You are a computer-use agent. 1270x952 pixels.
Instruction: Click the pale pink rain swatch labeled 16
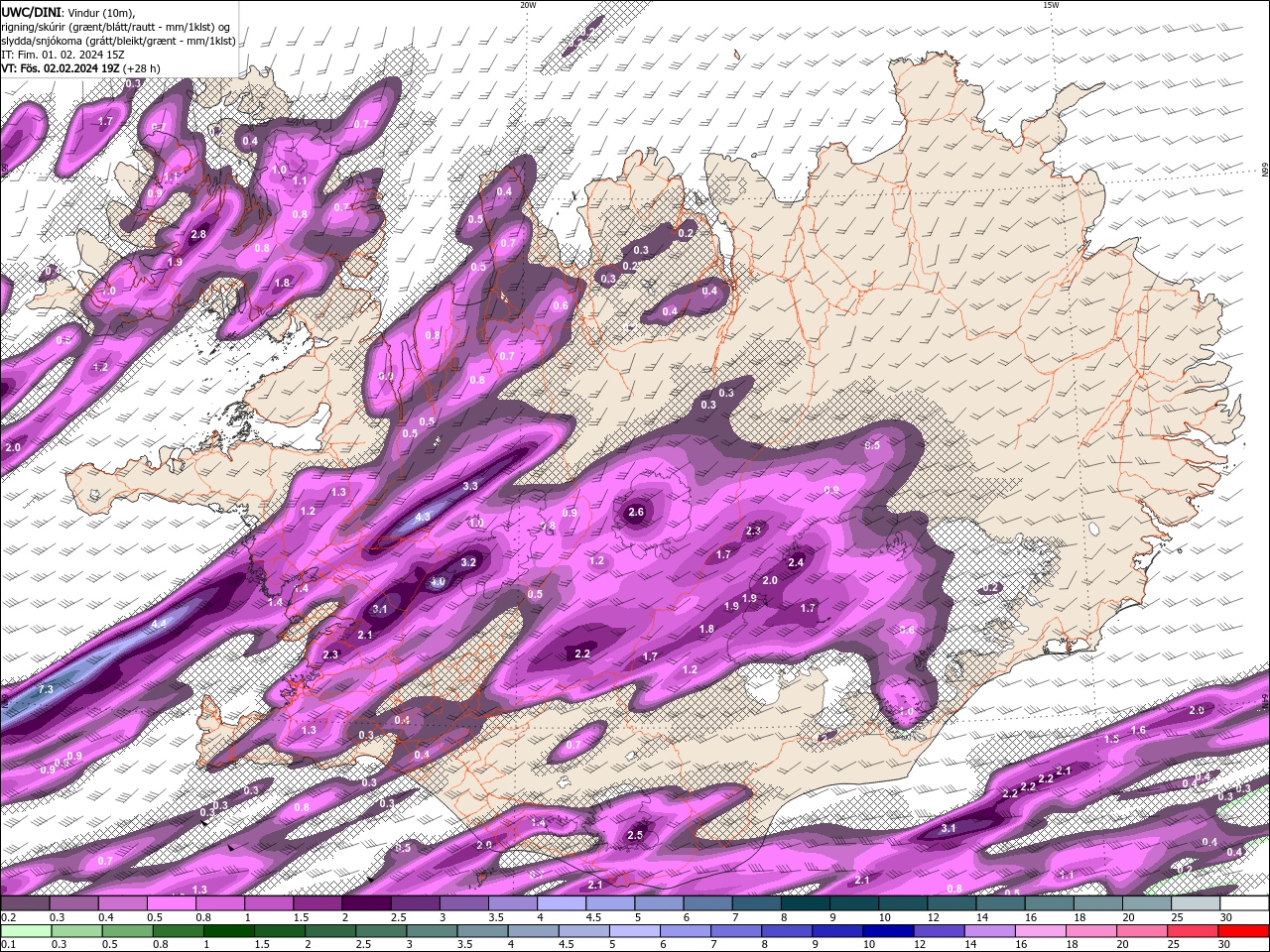point(1040,931)
